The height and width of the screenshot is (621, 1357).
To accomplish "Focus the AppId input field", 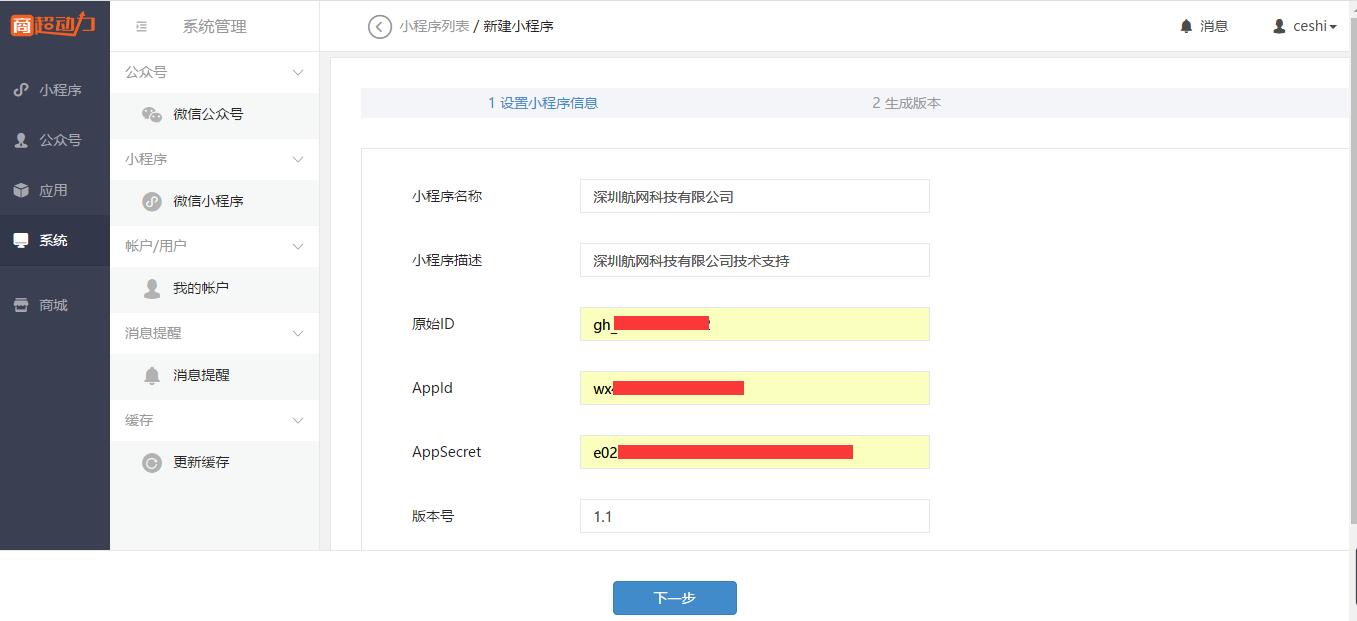I will pyautogui.click(x=755, y=388).
